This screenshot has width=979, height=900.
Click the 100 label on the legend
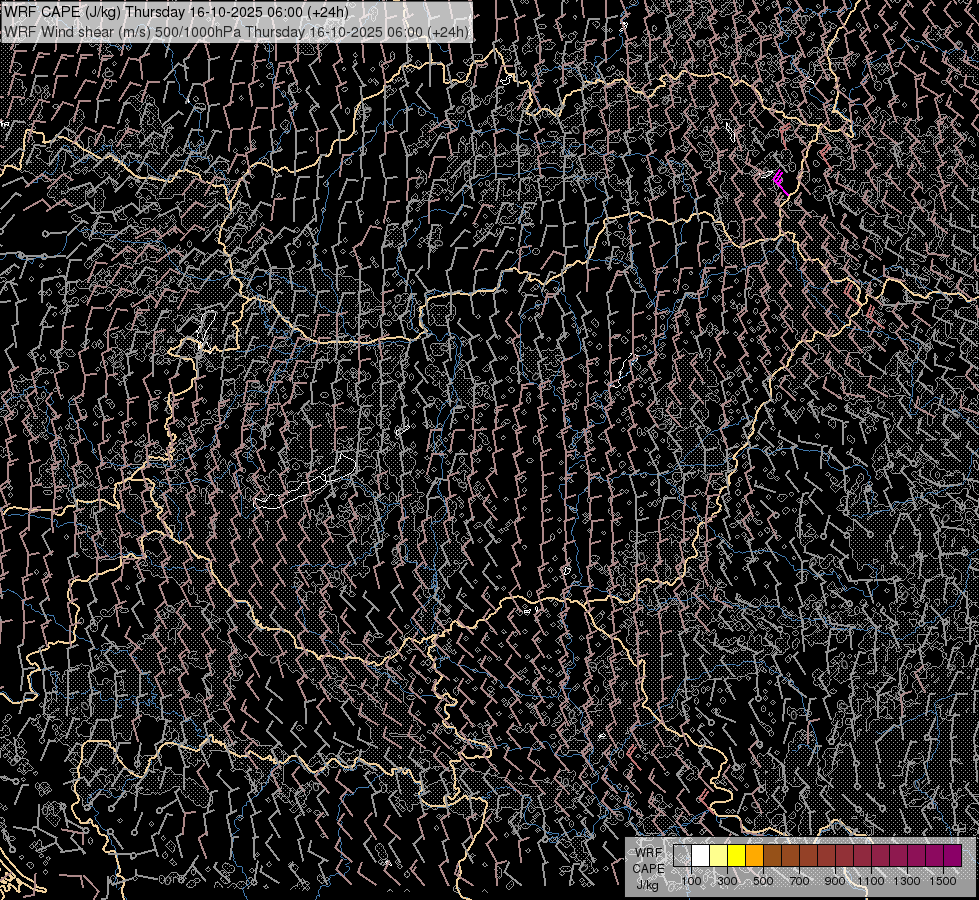tap(691, 881)
